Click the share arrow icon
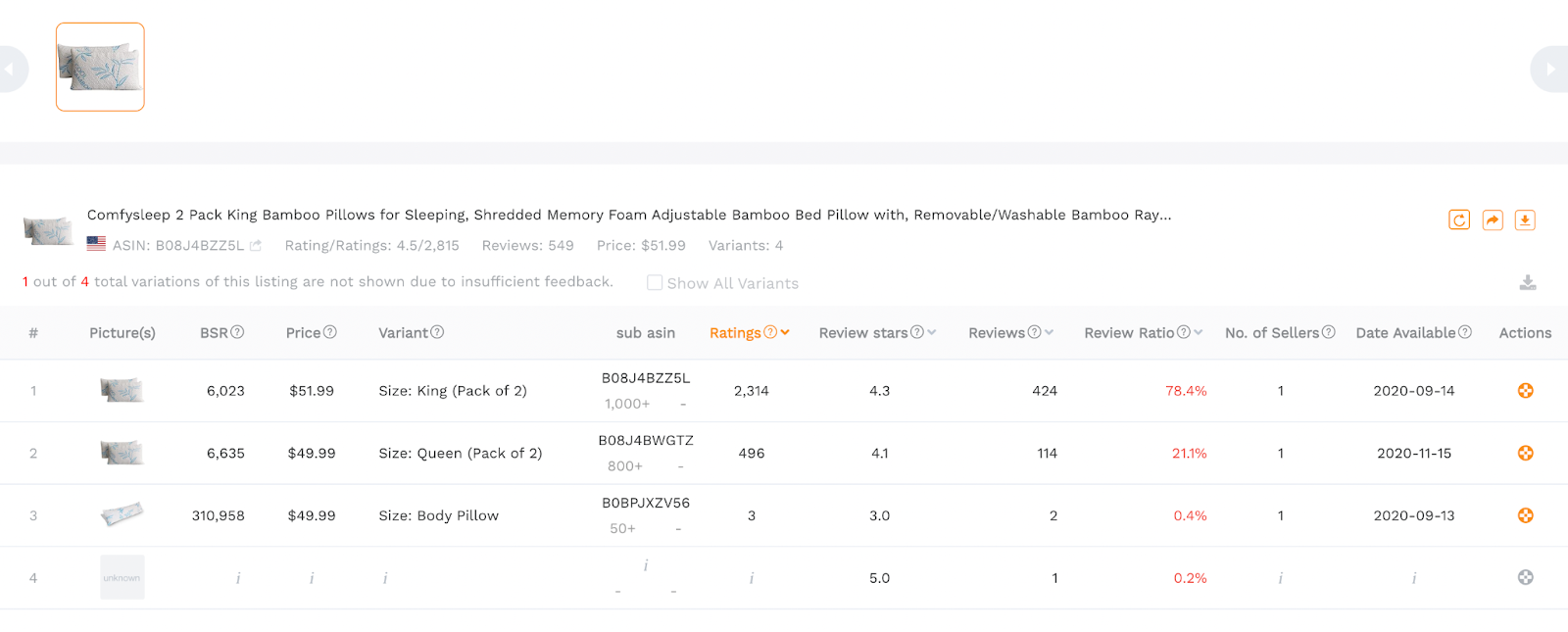 pyautogui.click(x=1493, y=220)
